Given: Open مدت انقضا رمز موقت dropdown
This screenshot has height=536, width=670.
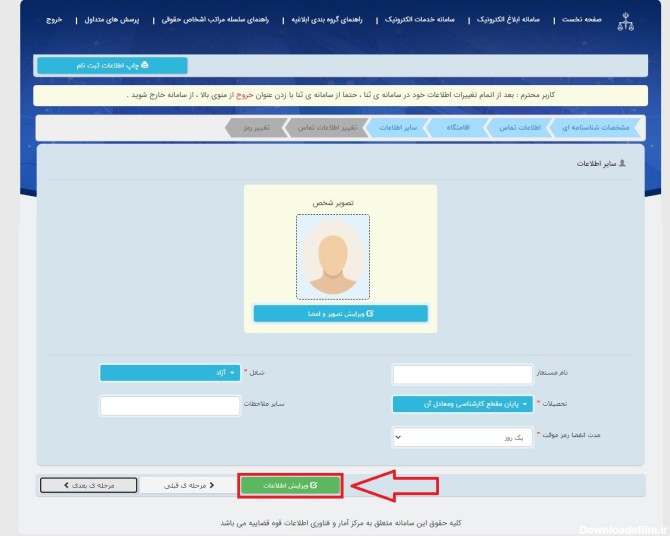Looking at the screenshot, I should click(x=462, y=436).
